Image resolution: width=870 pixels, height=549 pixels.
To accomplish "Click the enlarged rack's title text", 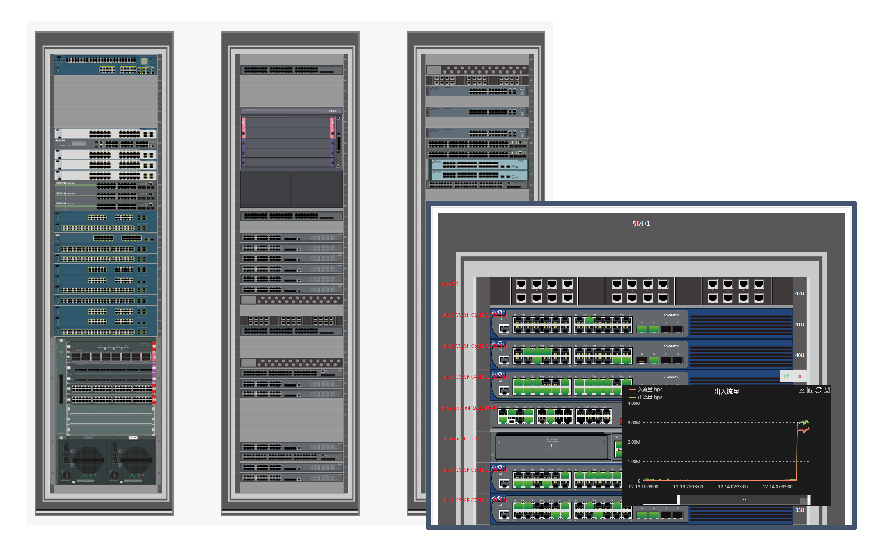I will (x=640, y=224).
